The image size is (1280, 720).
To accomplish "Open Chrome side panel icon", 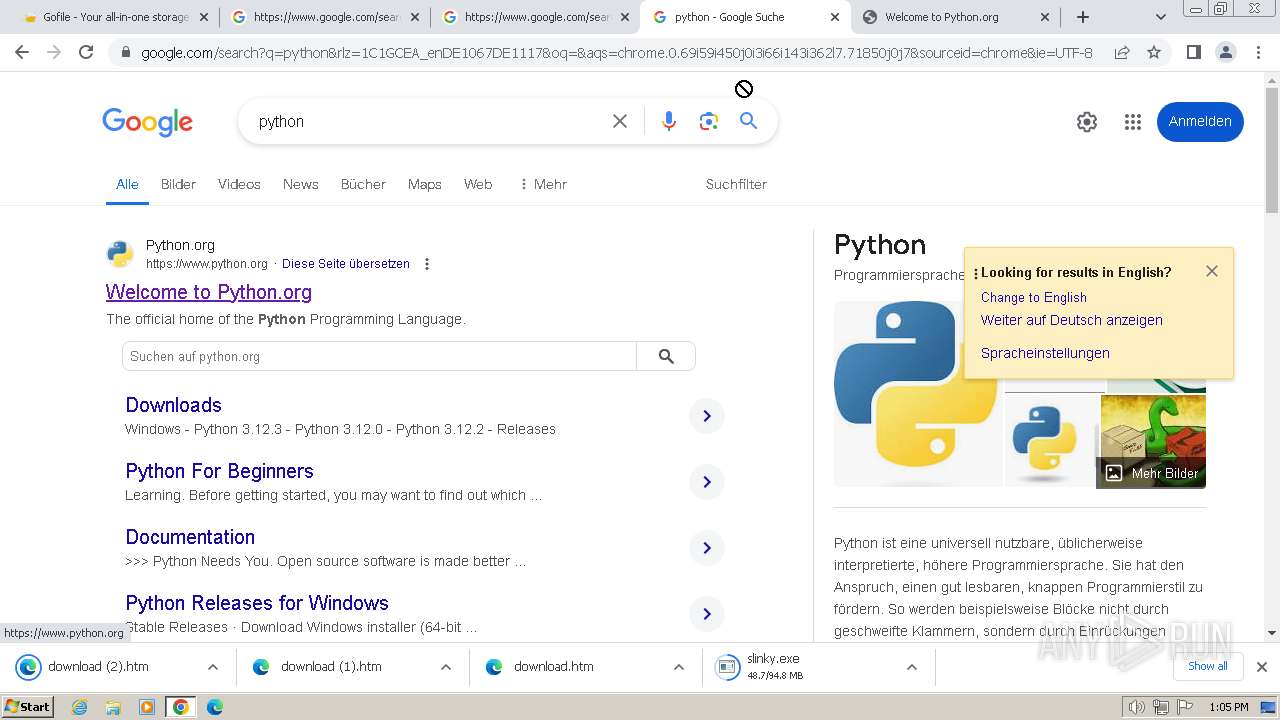I will click(x=1193, y=52).
